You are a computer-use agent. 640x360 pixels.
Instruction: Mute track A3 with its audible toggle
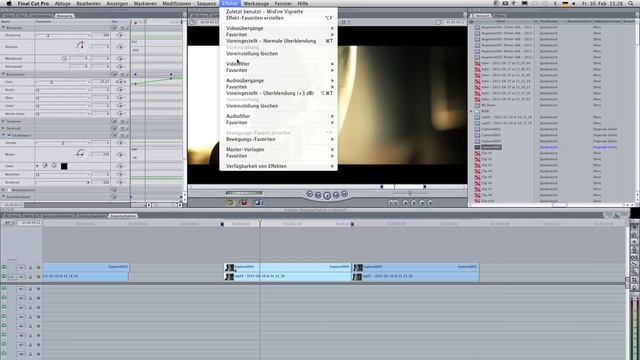4,308
